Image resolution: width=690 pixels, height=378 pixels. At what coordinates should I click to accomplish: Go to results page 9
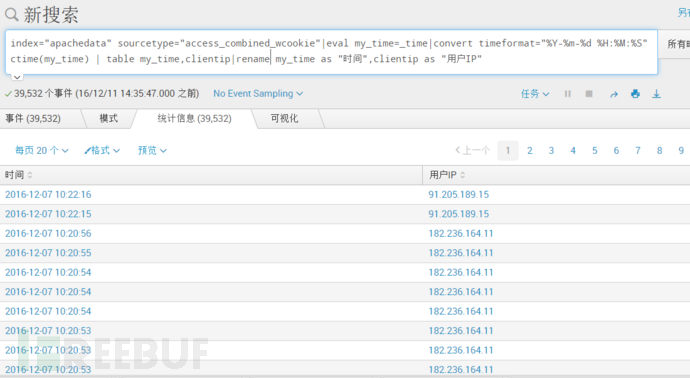[681, 150]
